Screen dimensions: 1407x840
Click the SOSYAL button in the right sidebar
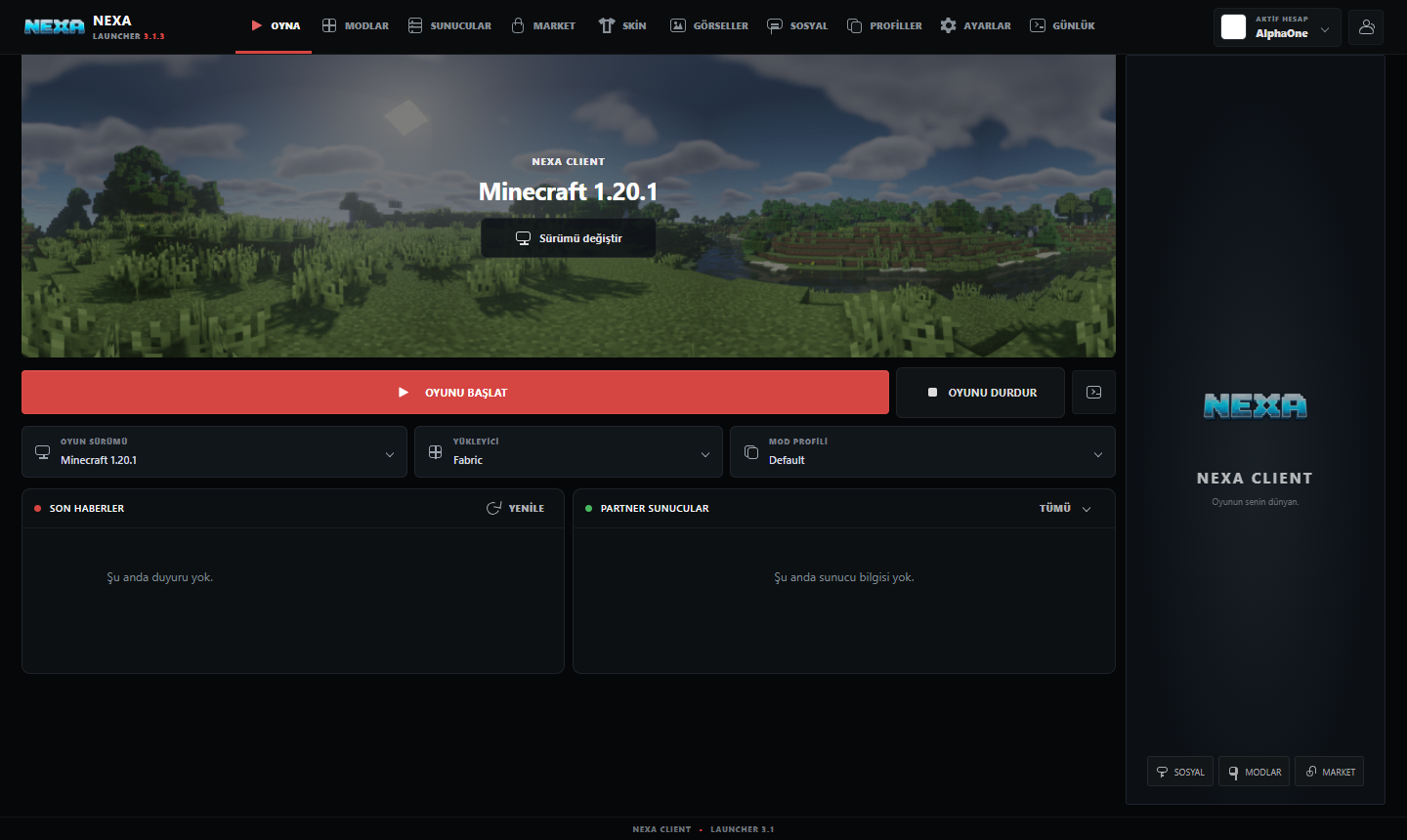pos(1180,772)
